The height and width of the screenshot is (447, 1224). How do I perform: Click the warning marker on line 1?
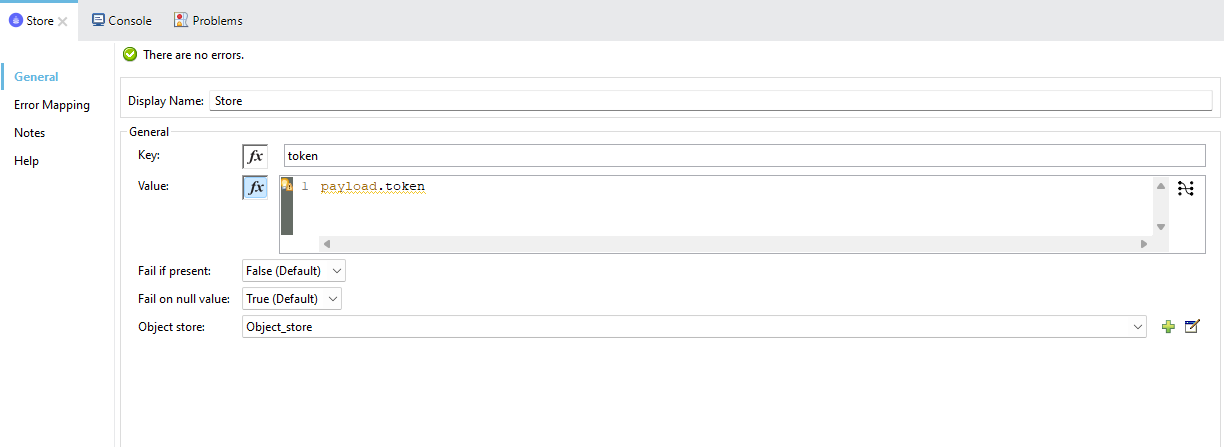[x=286, y=186]
